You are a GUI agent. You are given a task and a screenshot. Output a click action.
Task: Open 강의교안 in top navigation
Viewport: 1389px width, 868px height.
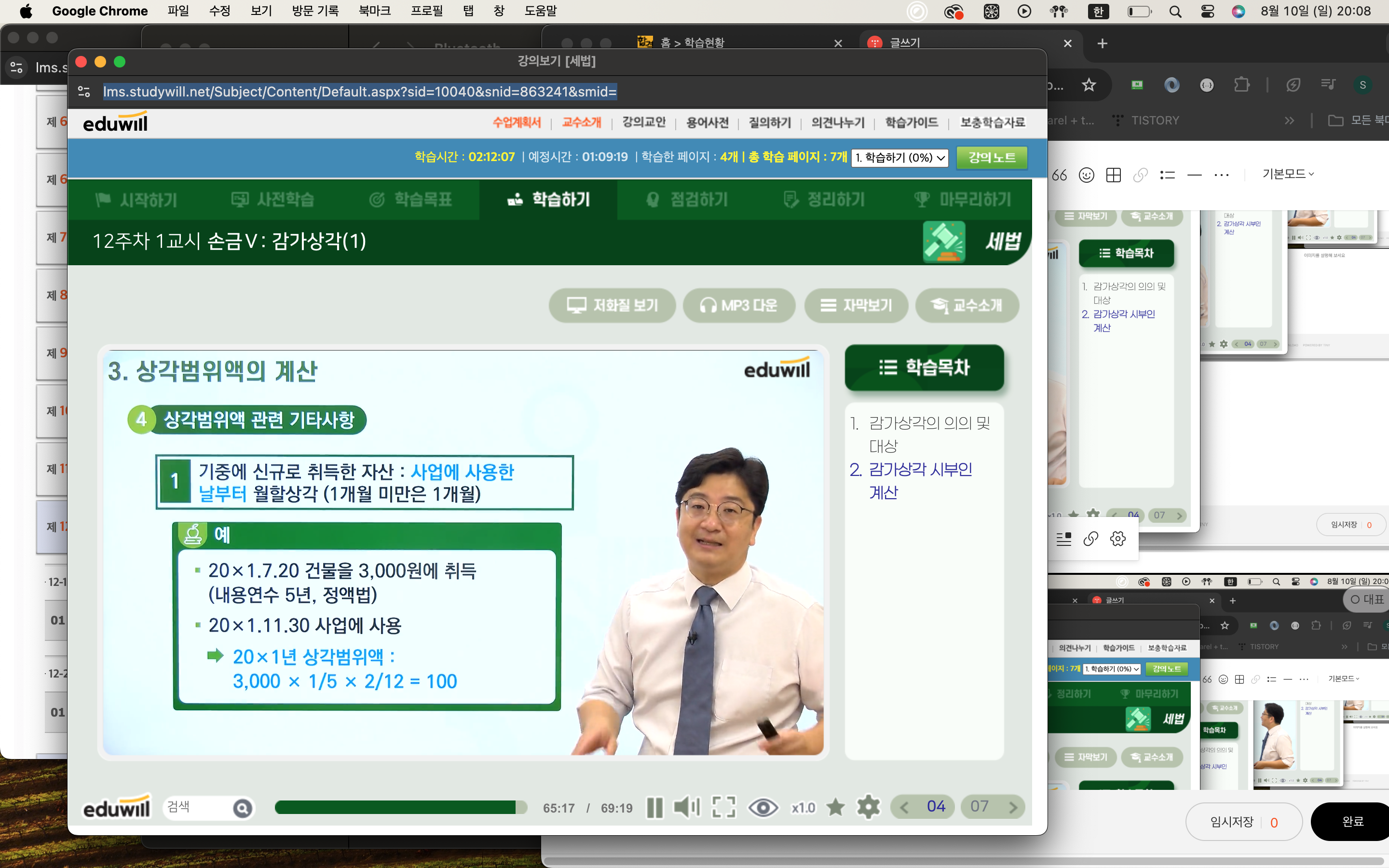point(644,122)
